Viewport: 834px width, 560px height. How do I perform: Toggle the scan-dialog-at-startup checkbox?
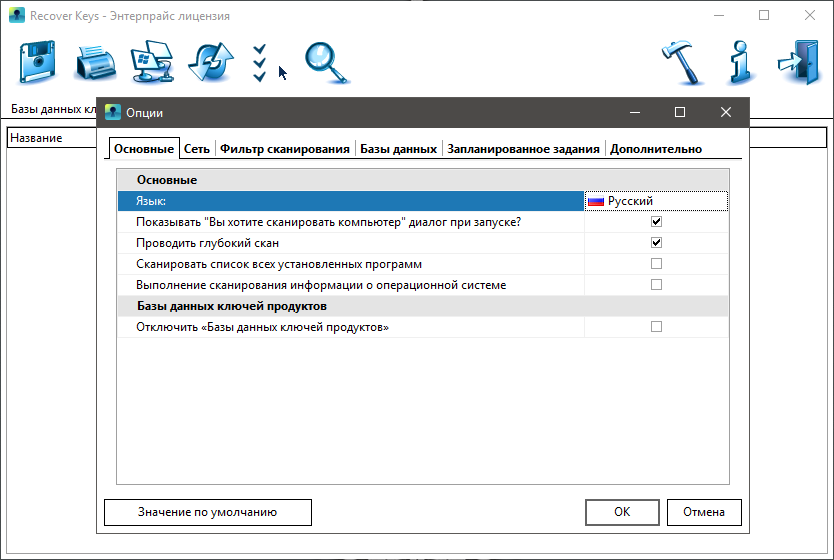click(656, 222)
